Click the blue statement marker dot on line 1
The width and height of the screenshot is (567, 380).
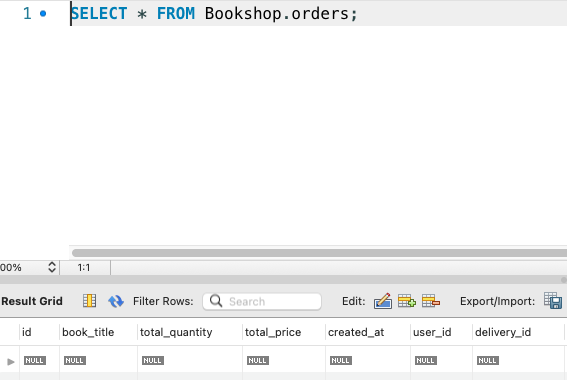43,14
